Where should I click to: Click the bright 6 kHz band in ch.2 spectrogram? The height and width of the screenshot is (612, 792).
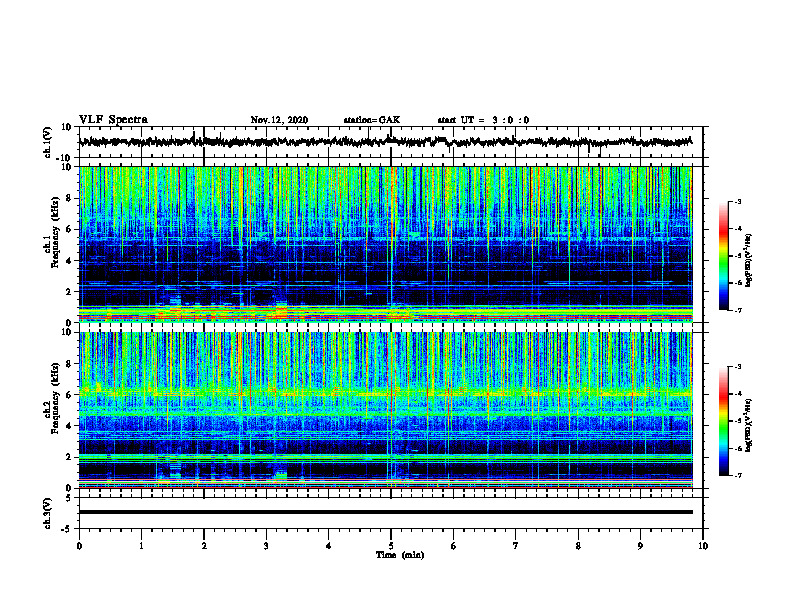(385, 393)
